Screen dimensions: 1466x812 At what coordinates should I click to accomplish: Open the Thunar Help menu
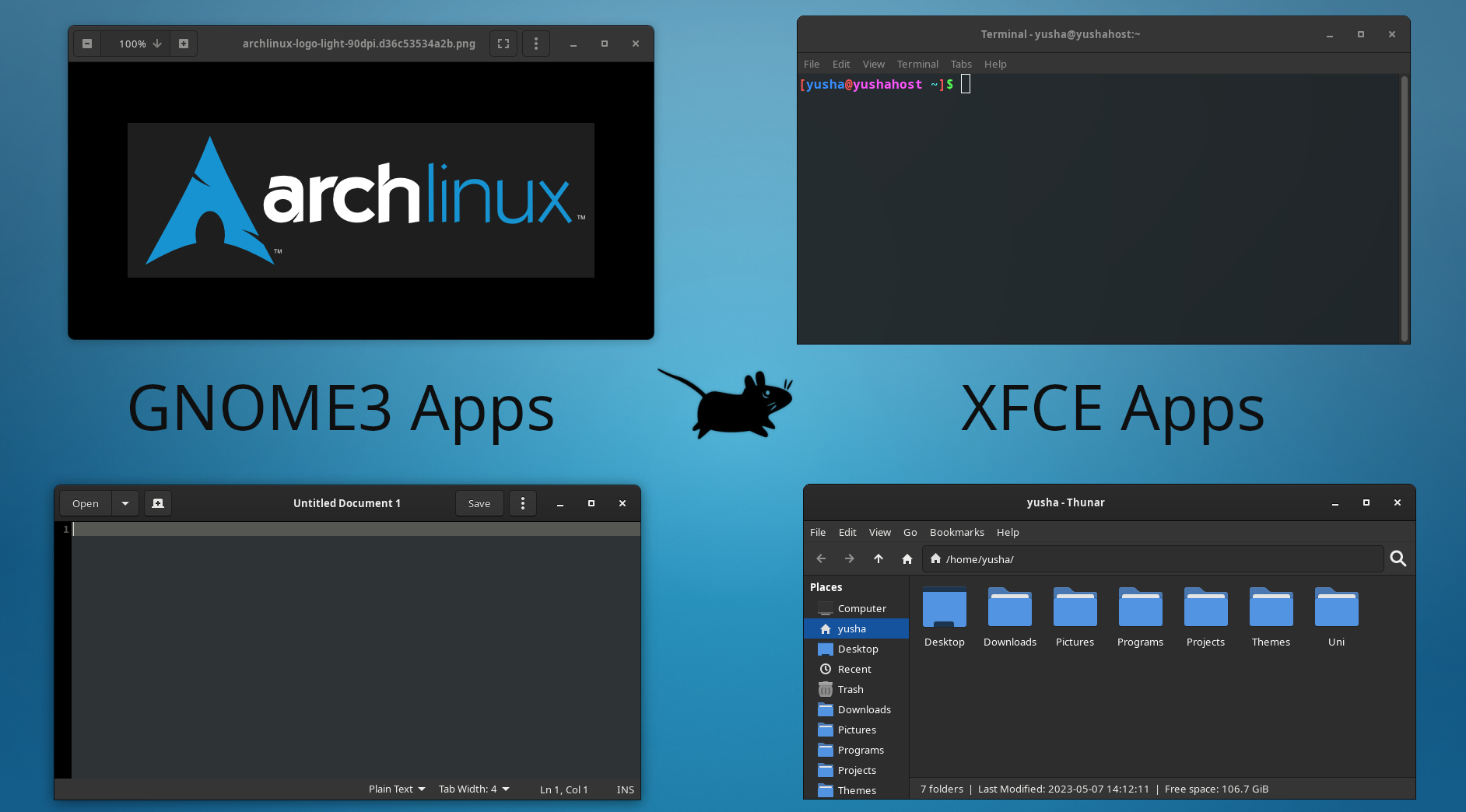1008,532
